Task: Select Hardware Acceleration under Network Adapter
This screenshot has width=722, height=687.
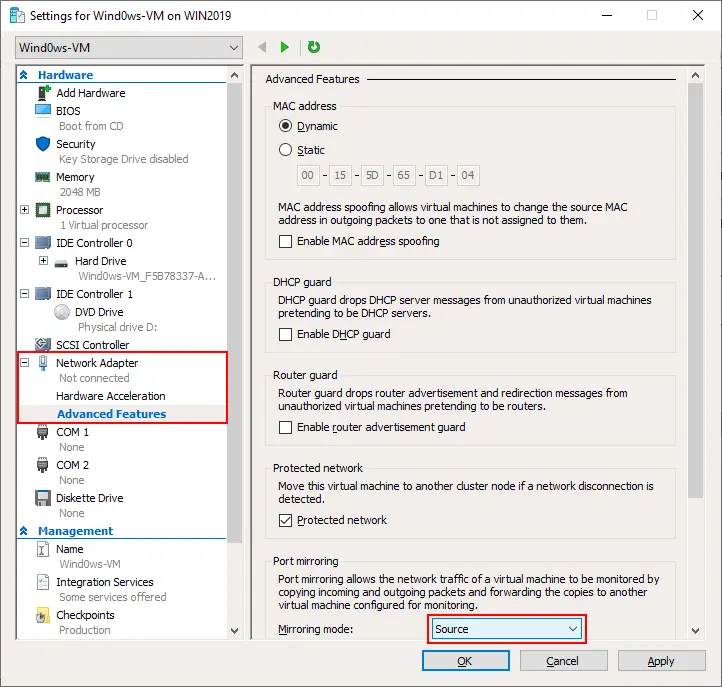Action: tap(111, 396)
